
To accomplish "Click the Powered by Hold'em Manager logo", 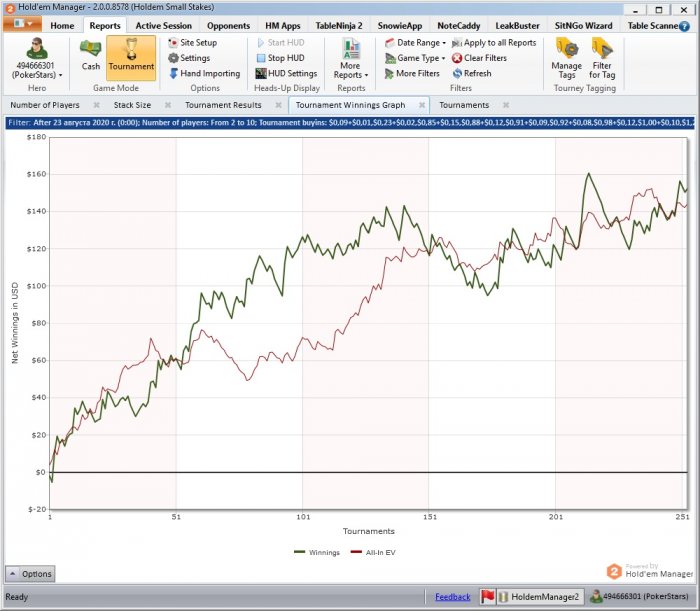I will point(650,571).
